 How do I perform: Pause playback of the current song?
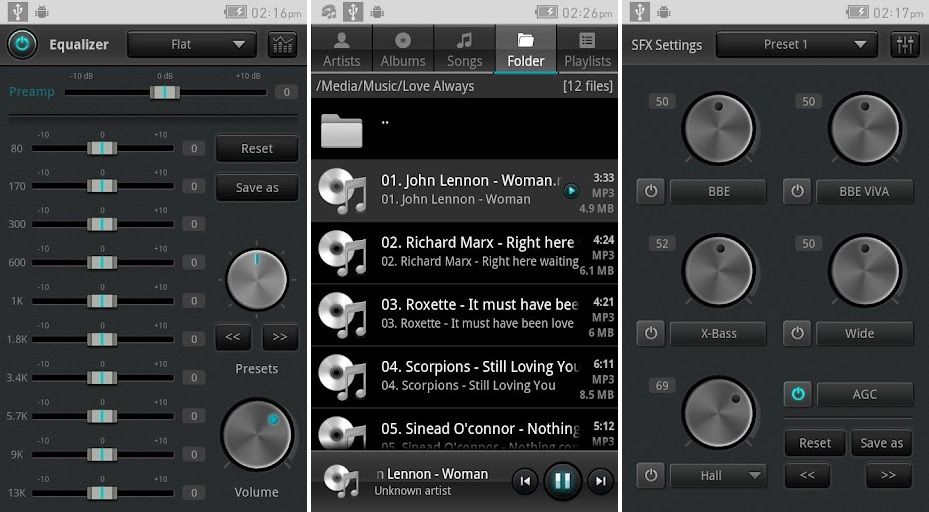click(562, 481)
